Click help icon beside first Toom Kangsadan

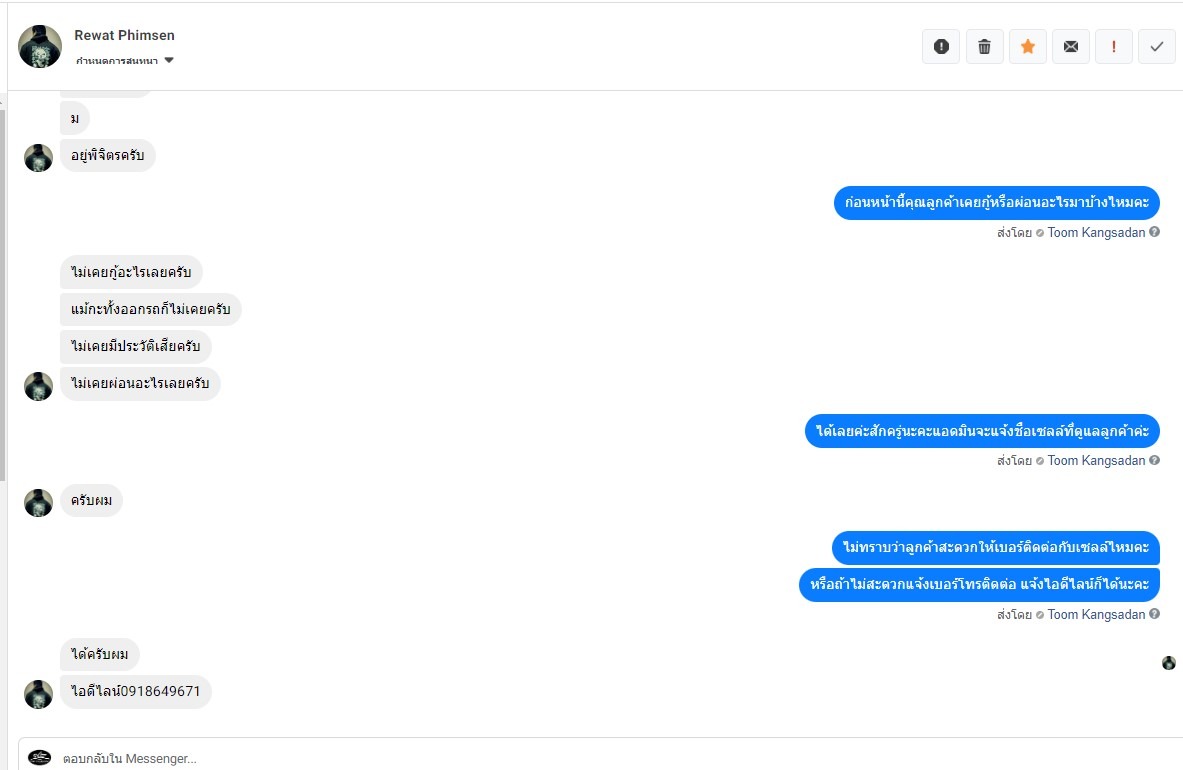[x=1155, y=232]
